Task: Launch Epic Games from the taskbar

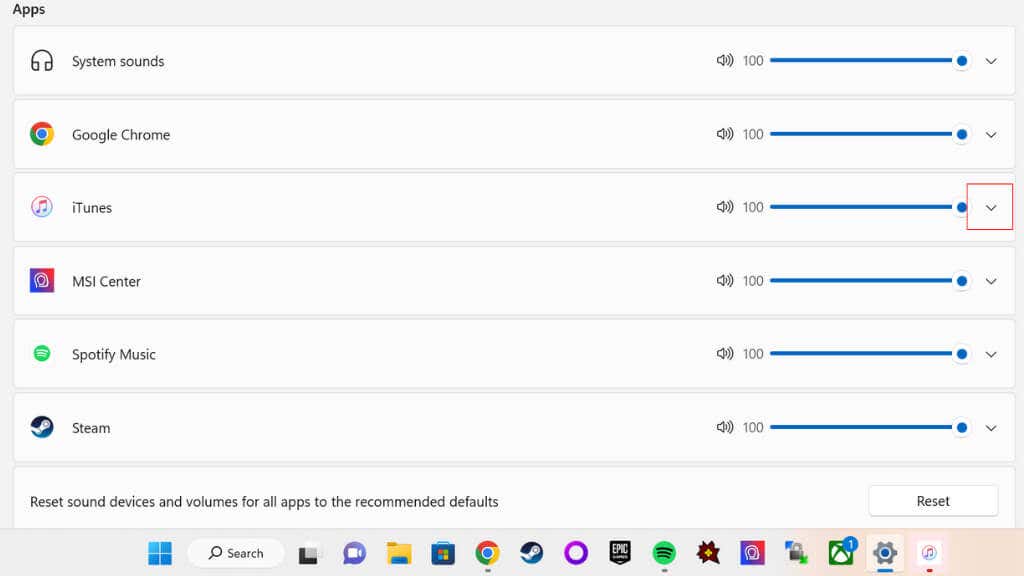Action: 620,552
